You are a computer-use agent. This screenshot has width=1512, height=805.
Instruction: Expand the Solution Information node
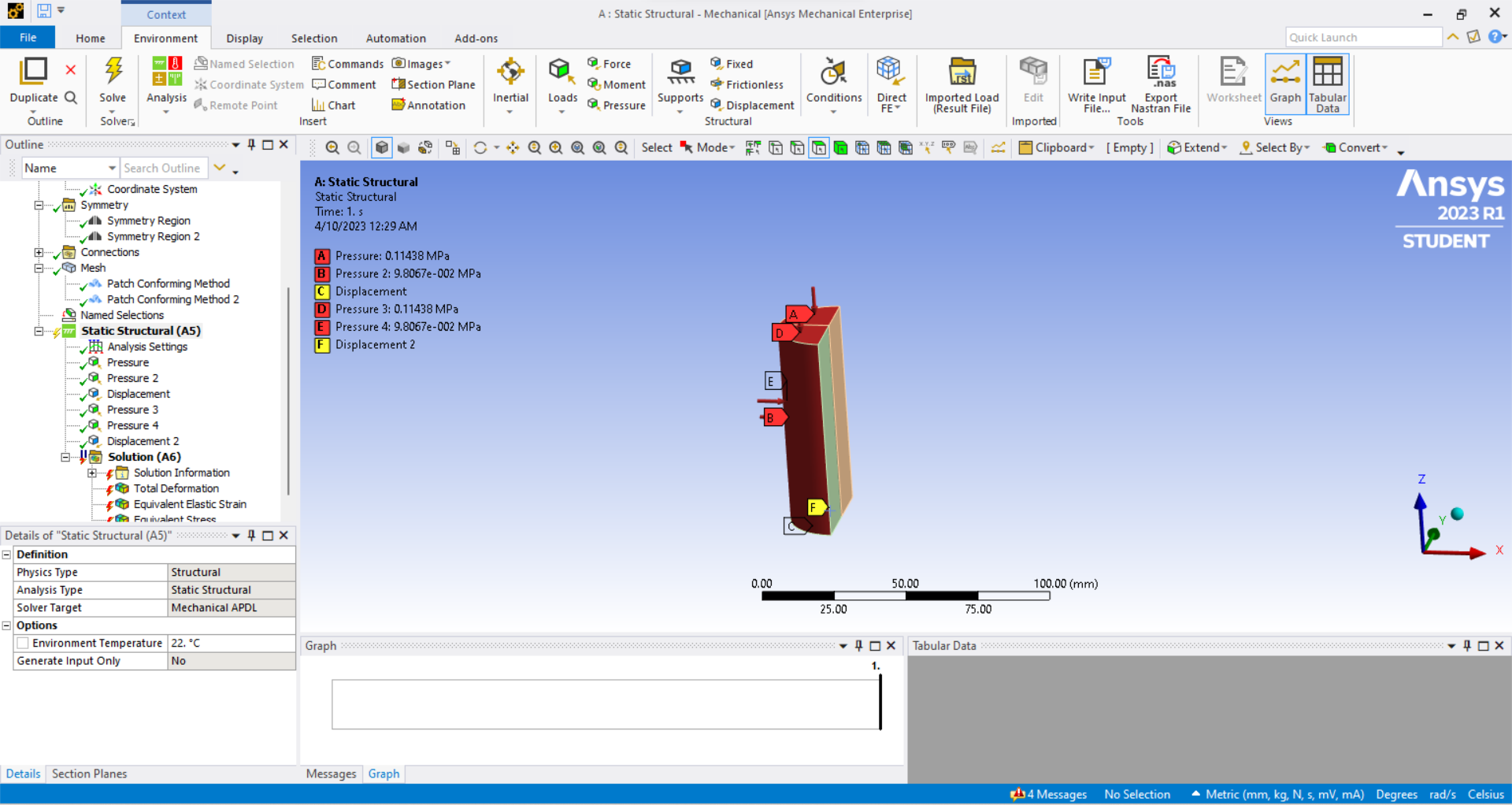coord(92,473)
